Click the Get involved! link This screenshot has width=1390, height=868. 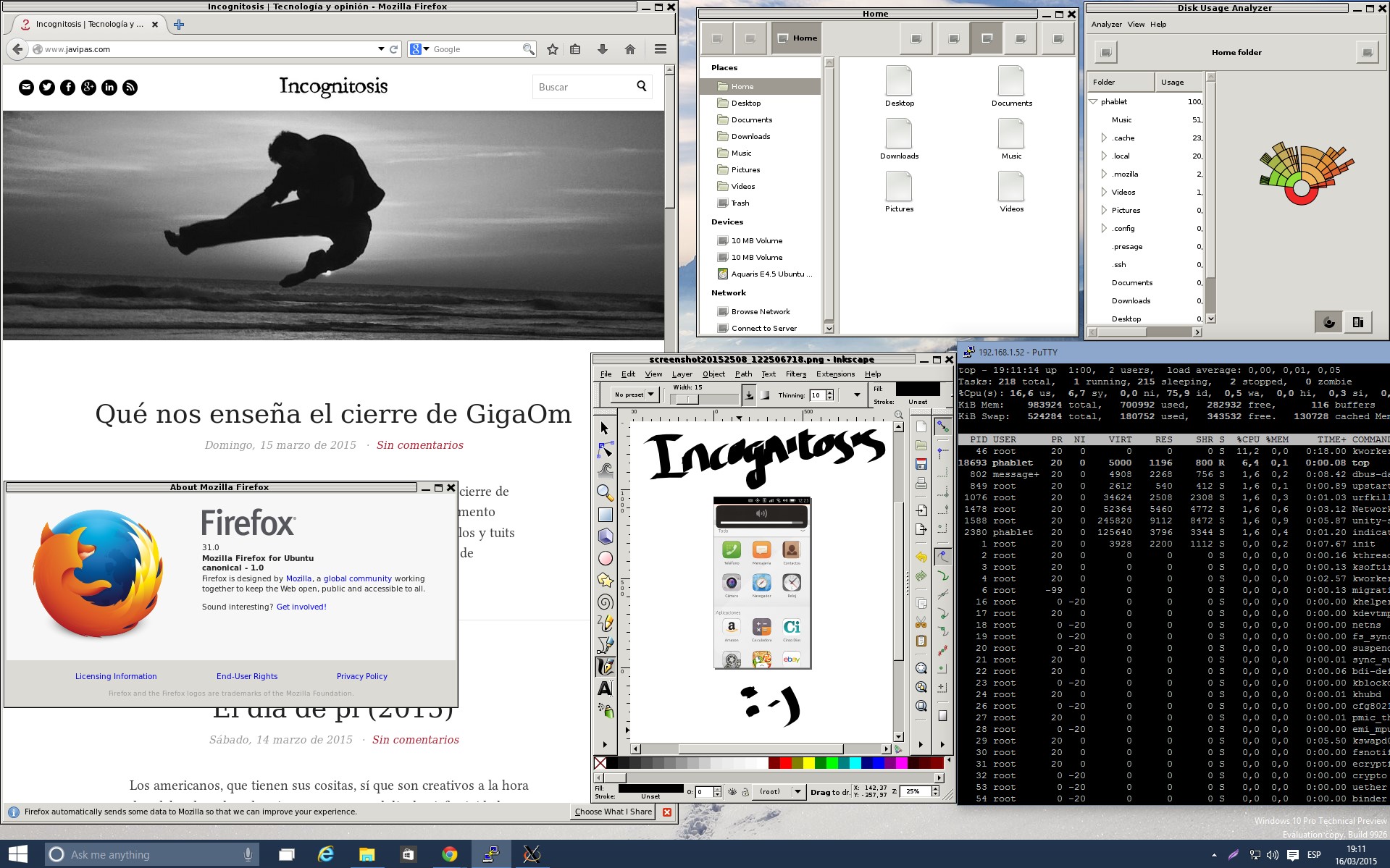tap(301, 607)
